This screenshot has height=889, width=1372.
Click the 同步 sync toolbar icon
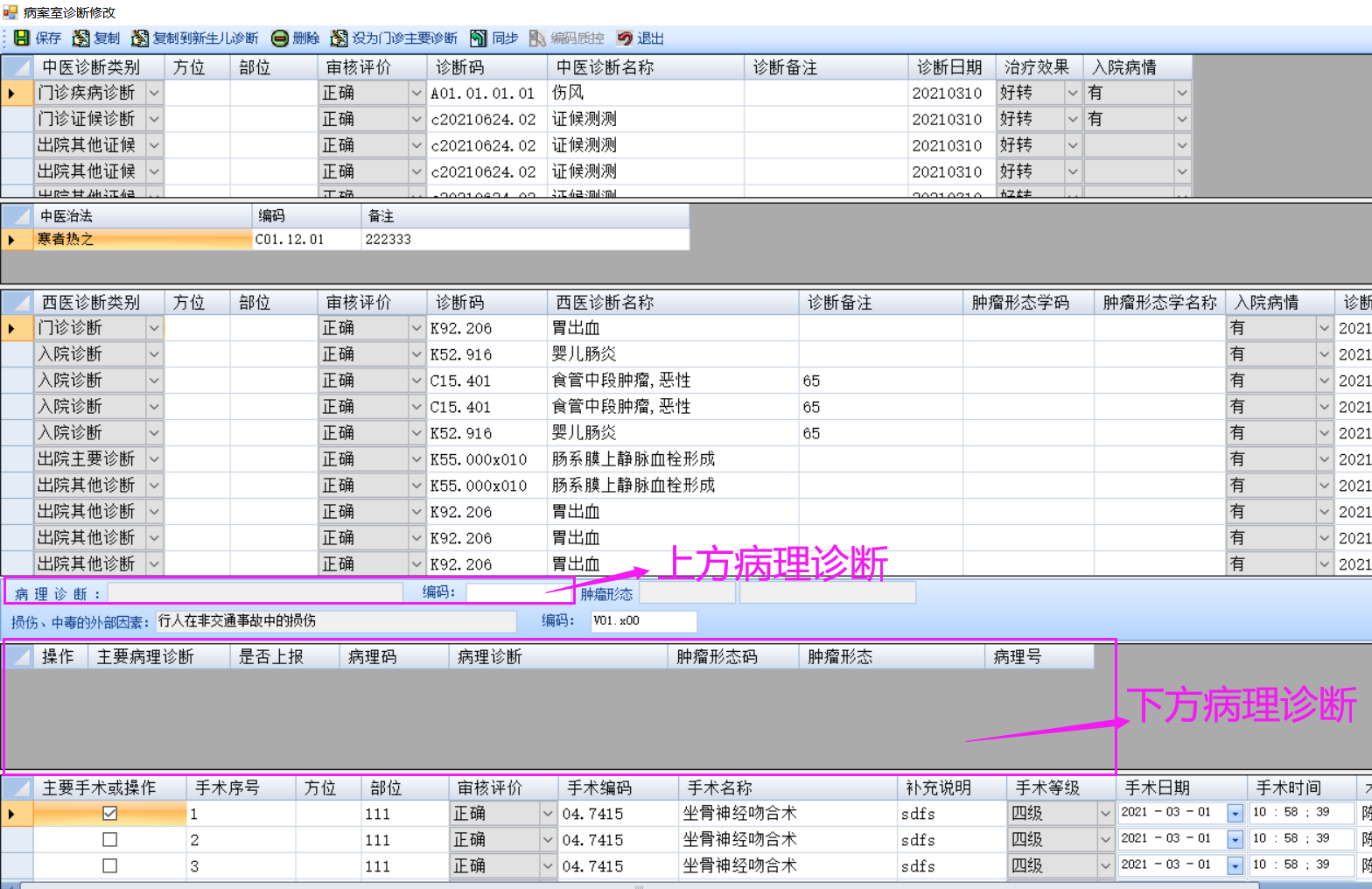tap(479, 38)
